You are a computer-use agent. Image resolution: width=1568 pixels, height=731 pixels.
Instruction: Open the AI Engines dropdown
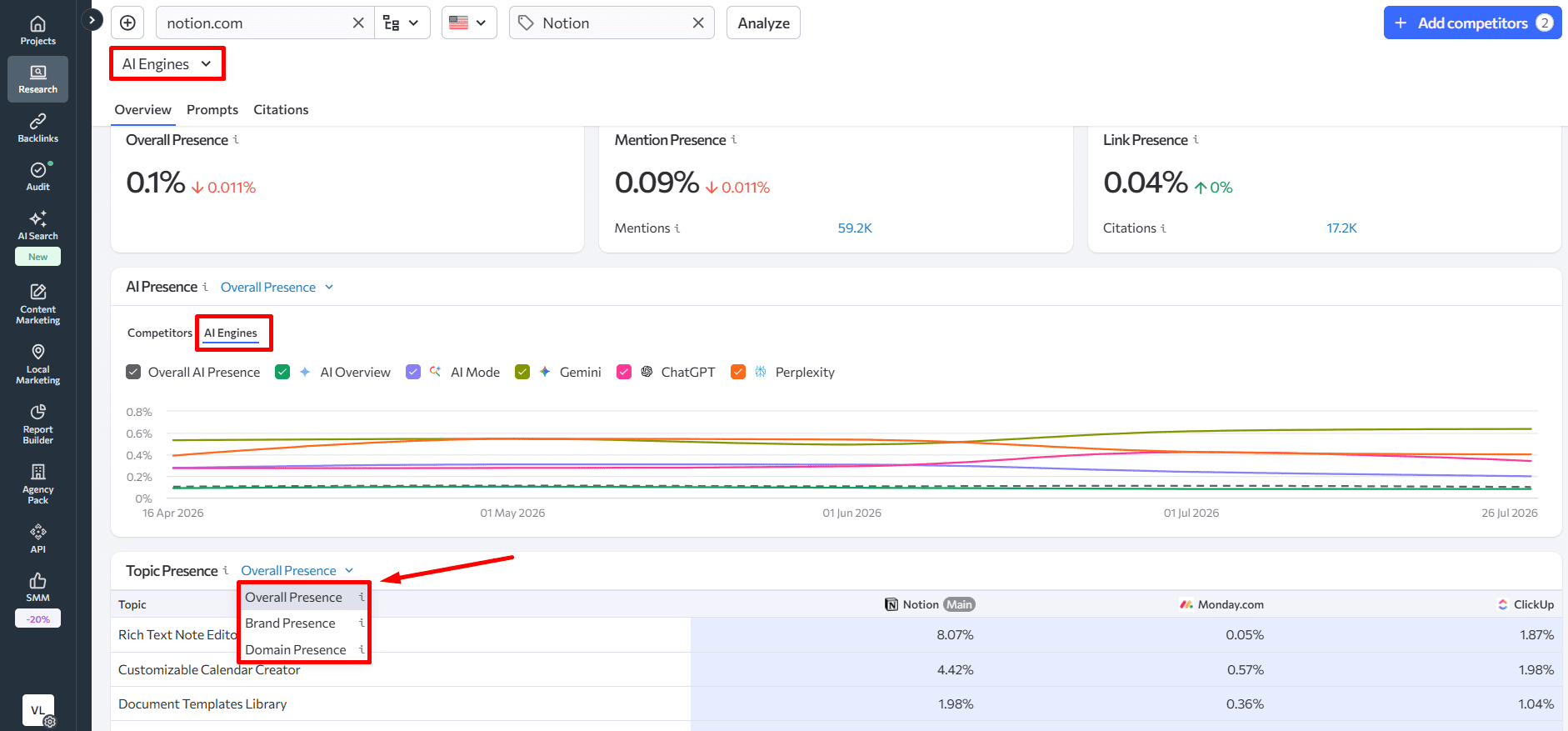pyautogui.click(x=167, y=64)
